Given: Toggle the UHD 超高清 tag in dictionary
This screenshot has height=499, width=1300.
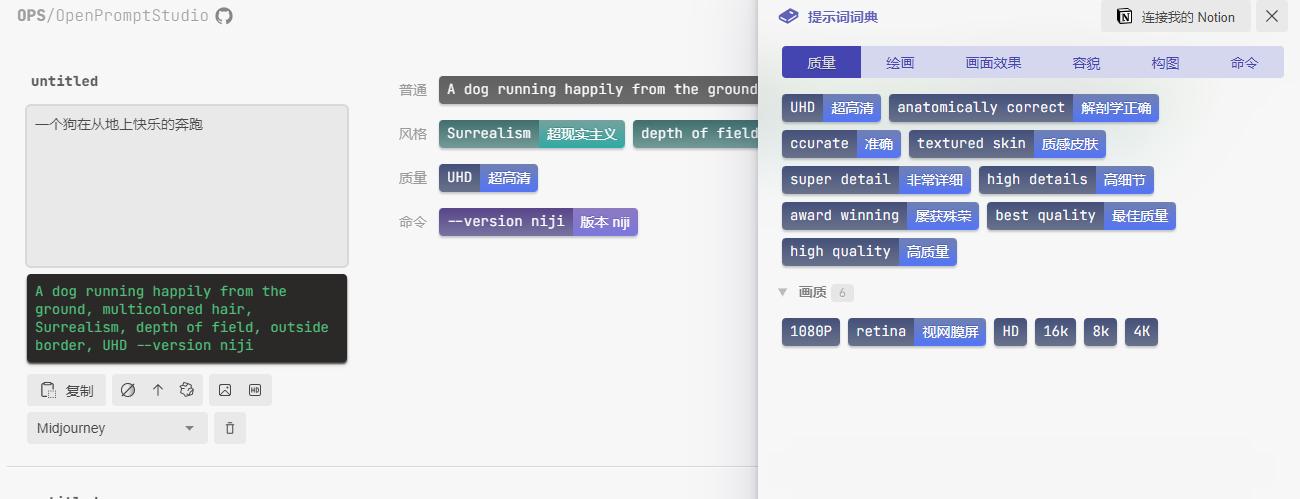Looking at the screenshot, I should click(x=831, y=108).
